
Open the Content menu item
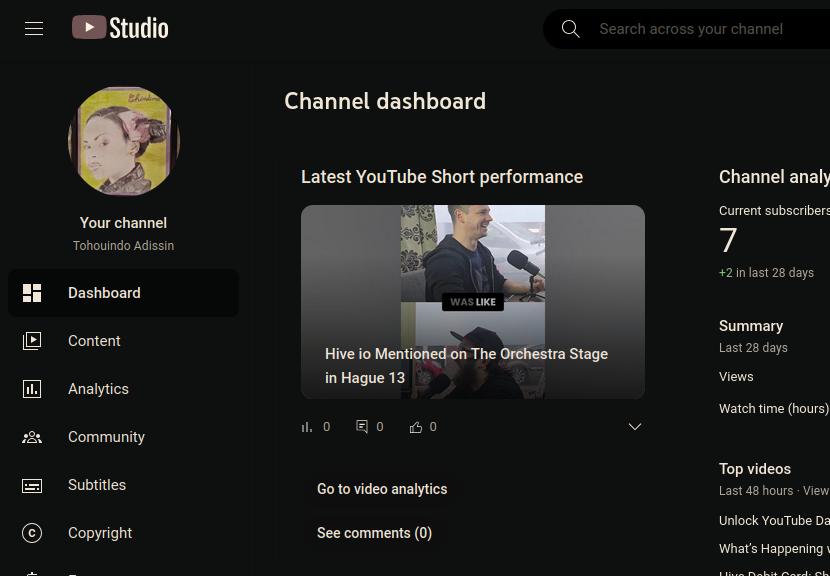pyautogui.click(x=123, y=341)
